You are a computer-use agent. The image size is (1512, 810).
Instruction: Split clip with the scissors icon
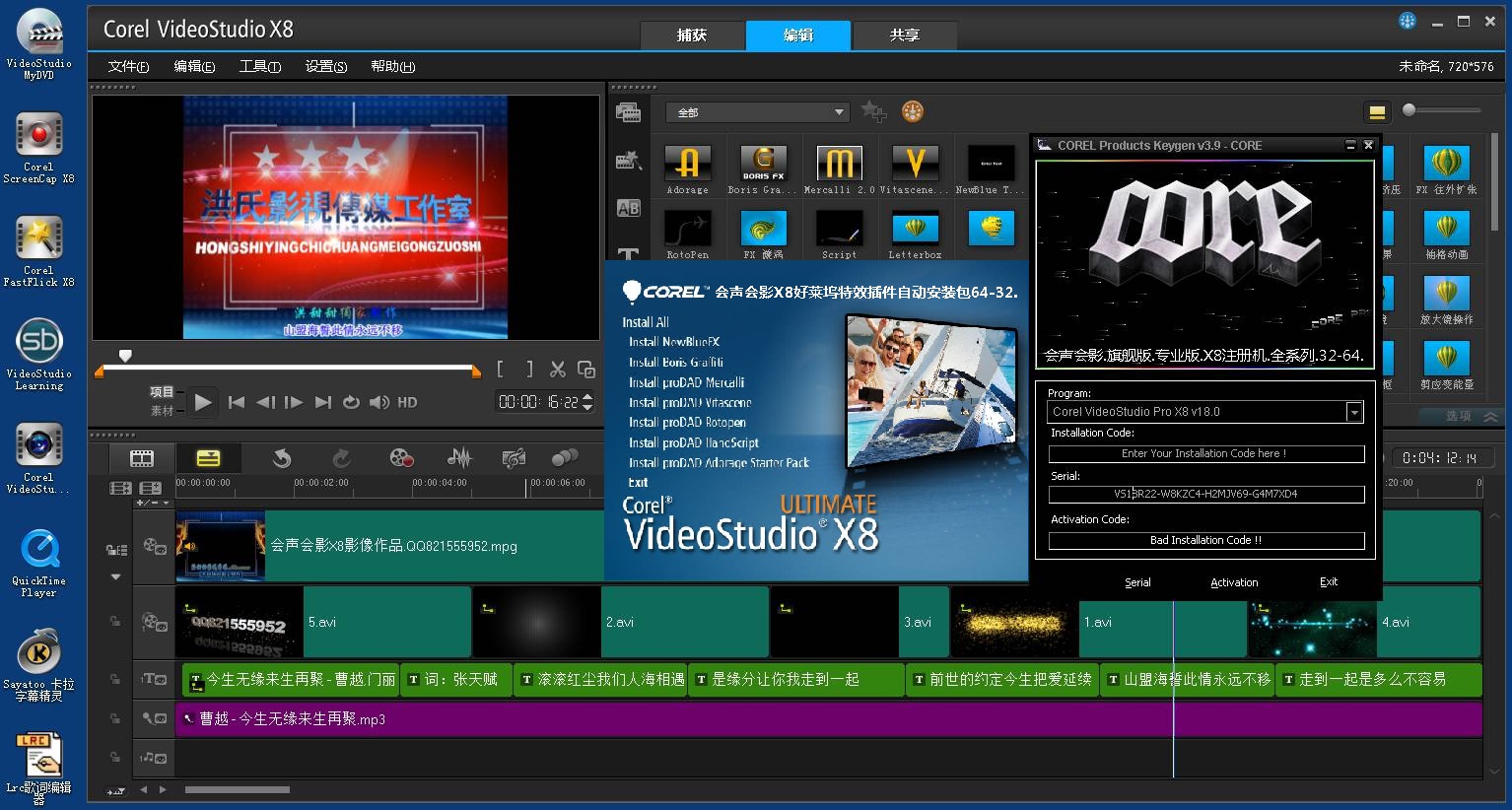558,370
